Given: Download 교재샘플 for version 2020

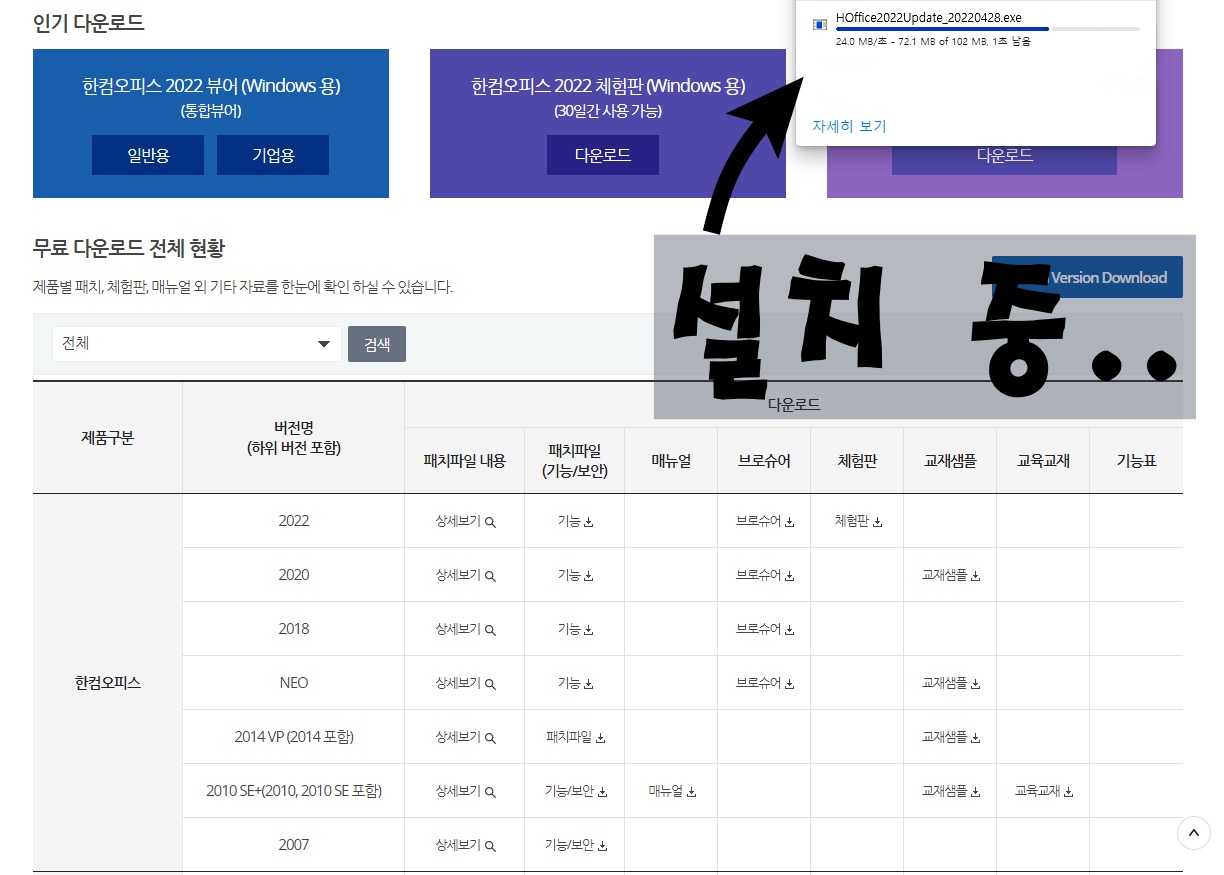Looking at the screenshot, I should [x=951, y=575].
